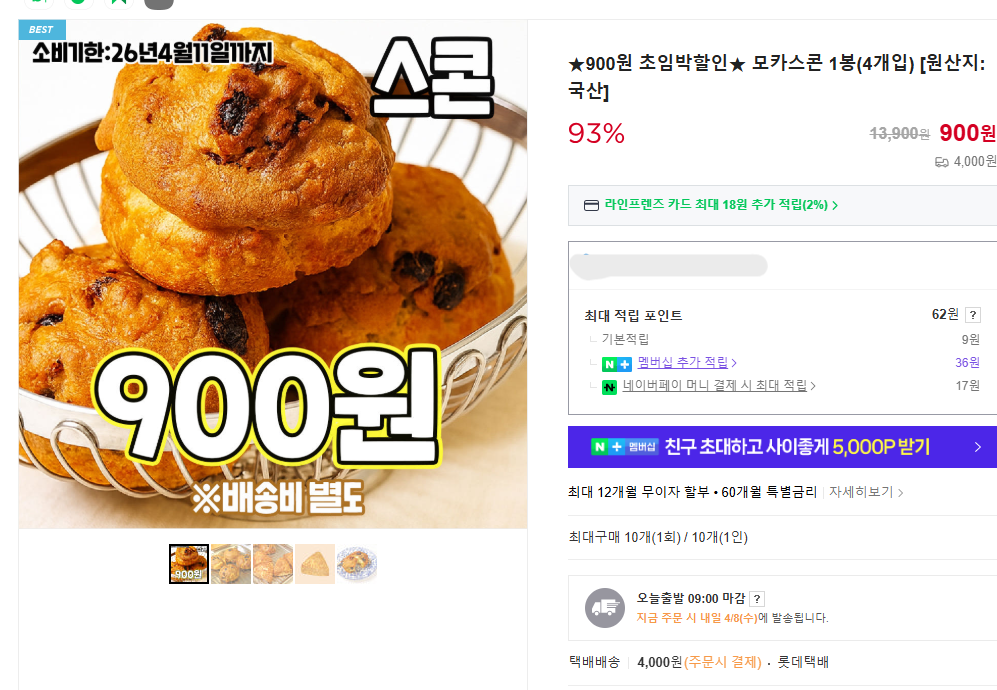The width and height of the screenshot is (997, 690).
Task: Open the 라인프렌즈 카드 추가 적립 chevron
Action: 835,205
